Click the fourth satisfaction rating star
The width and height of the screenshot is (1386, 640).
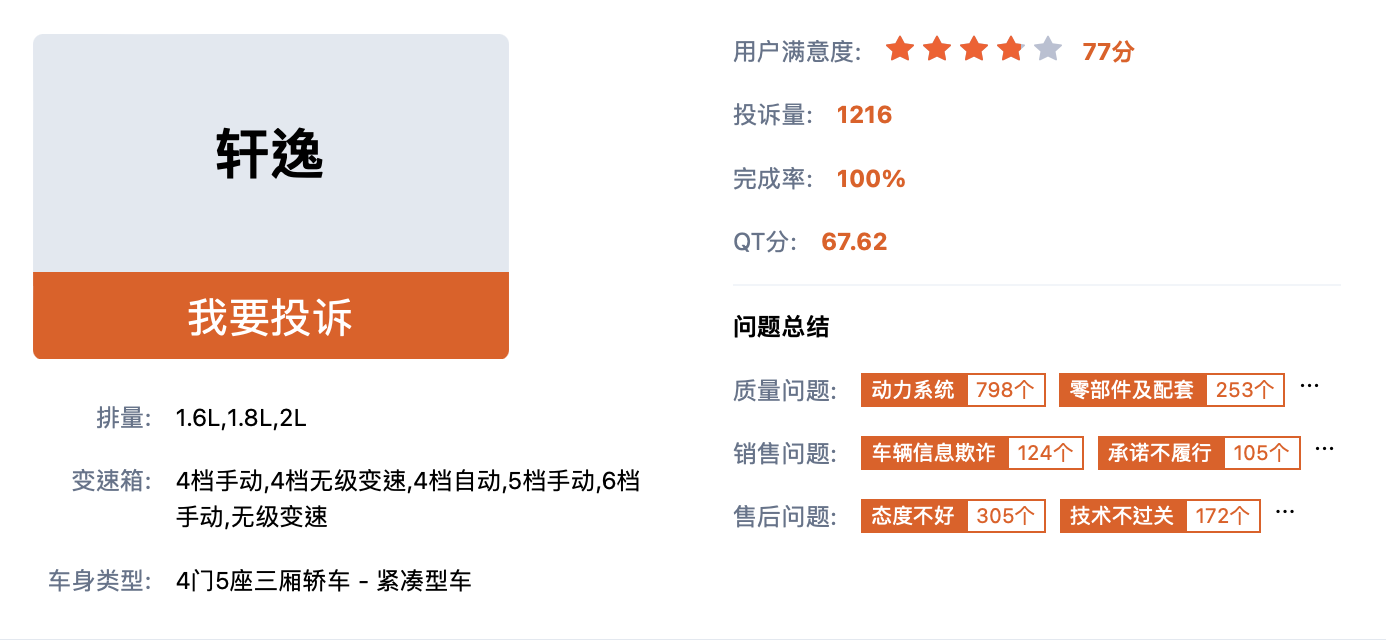pos(1011,49)
